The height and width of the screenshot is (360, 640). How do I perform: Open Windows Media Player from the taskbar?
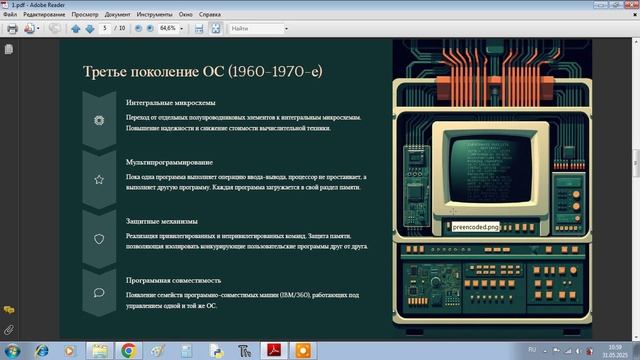tap(69, 351)
